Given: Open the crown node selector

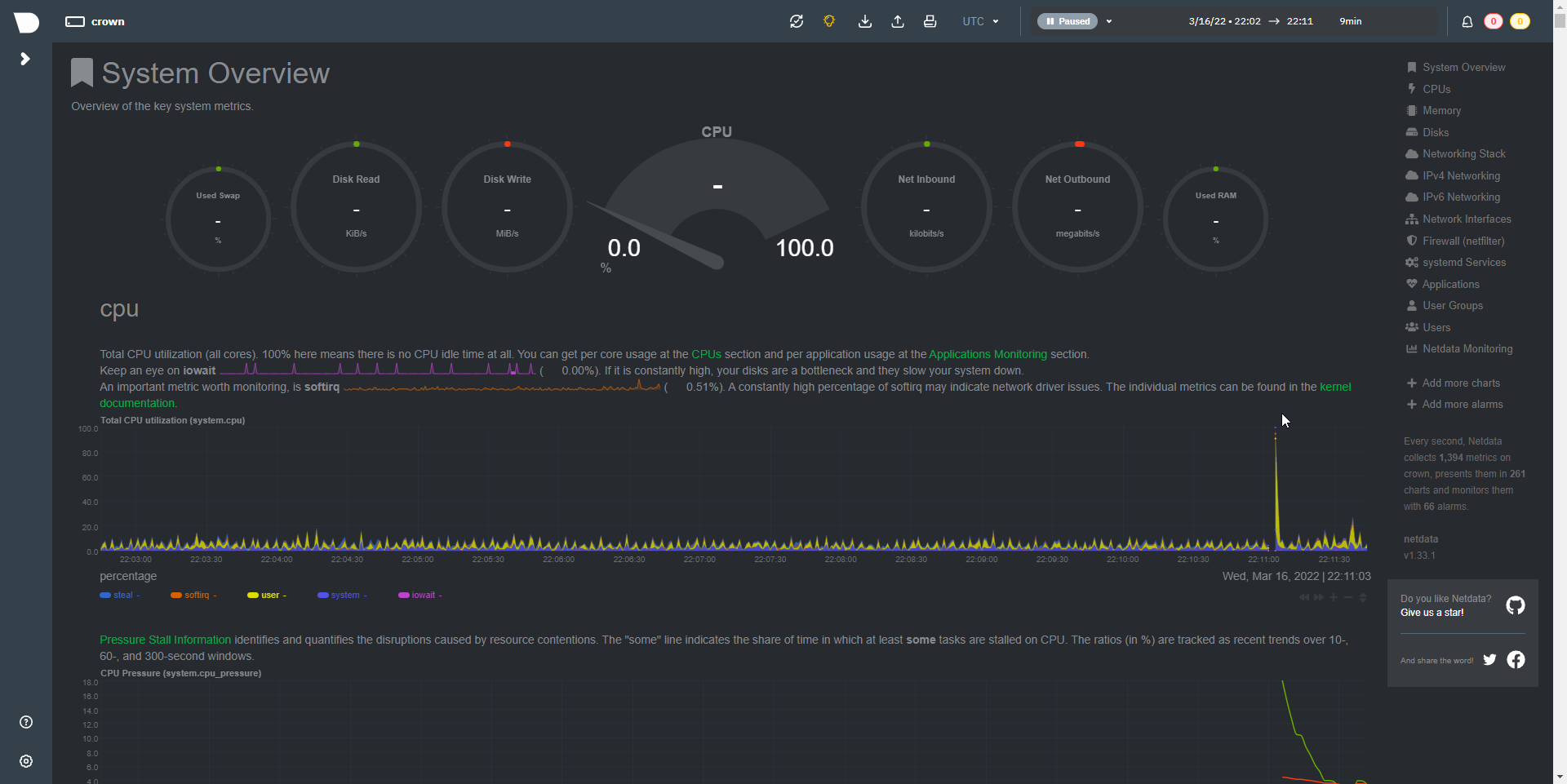Looking at the screenshot, I should pos(95,21).
